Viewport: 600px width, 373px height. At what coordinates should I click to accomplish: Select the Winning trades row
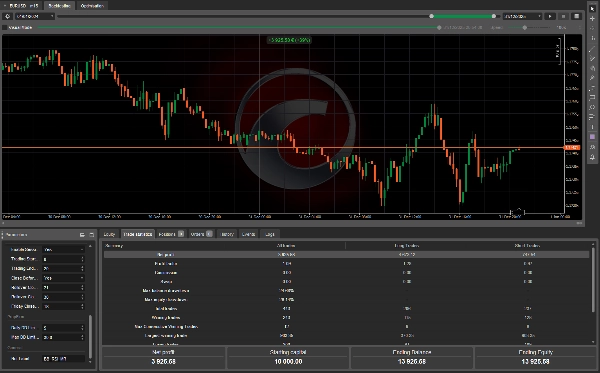point(346,318)
